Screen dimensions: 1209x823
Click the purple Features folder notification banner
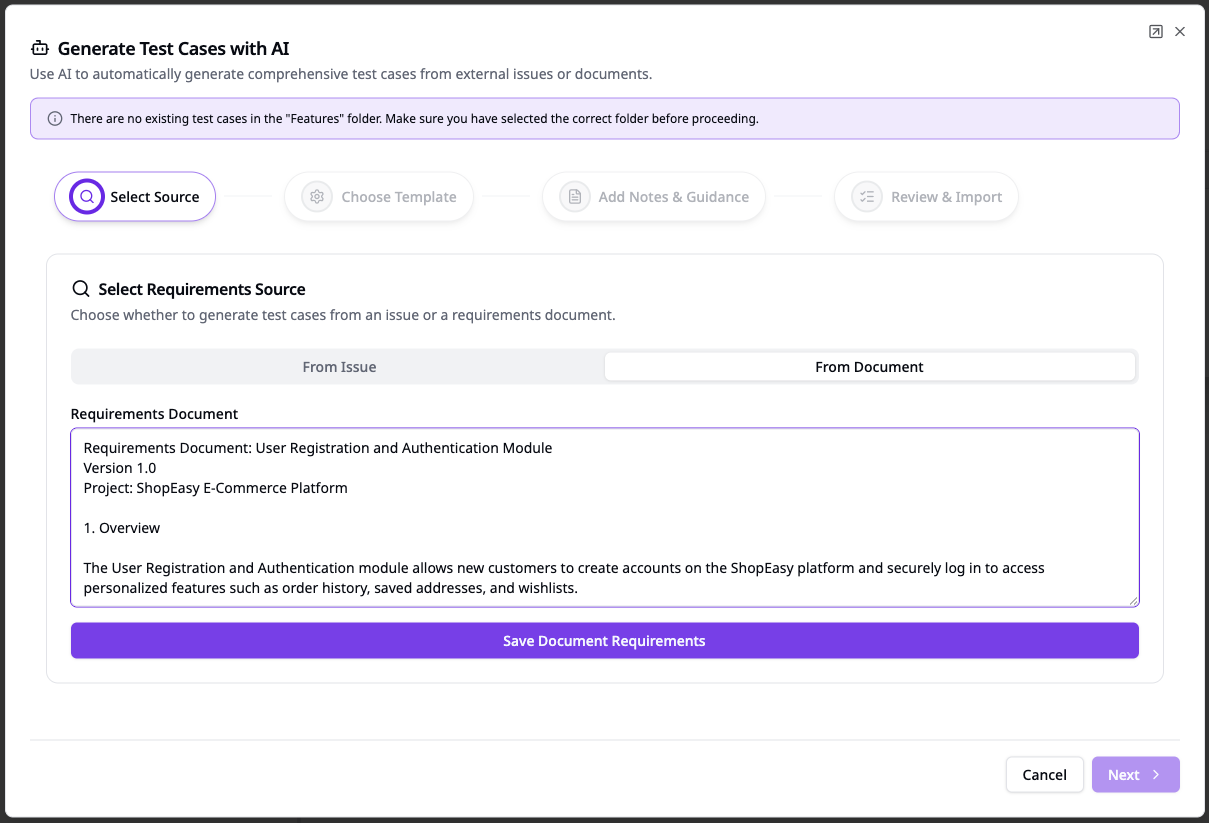pos(604,118)
